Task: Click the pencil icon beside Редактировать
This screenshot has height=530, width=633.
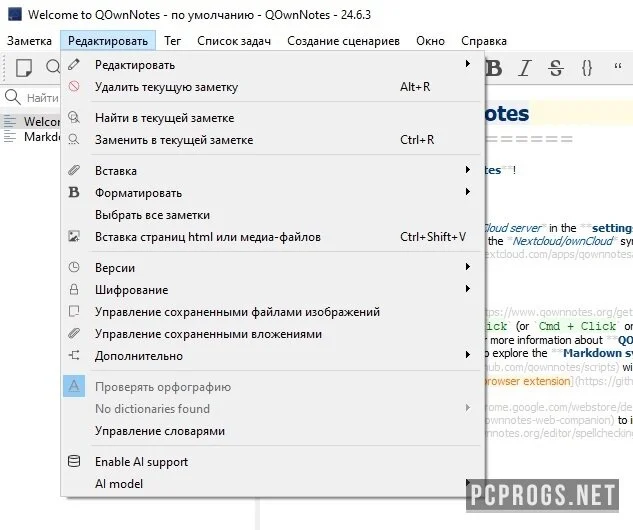Action: pos(74,65)
